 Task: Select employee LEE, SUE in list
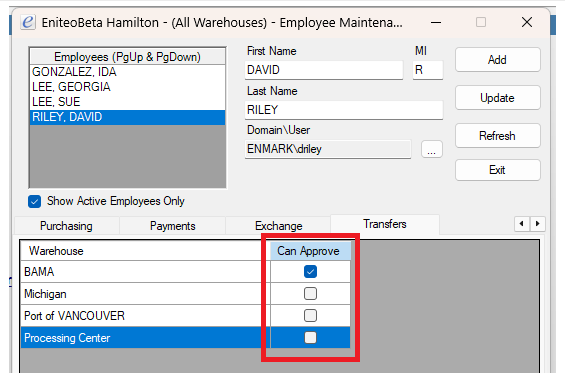(x=128, y=102)
